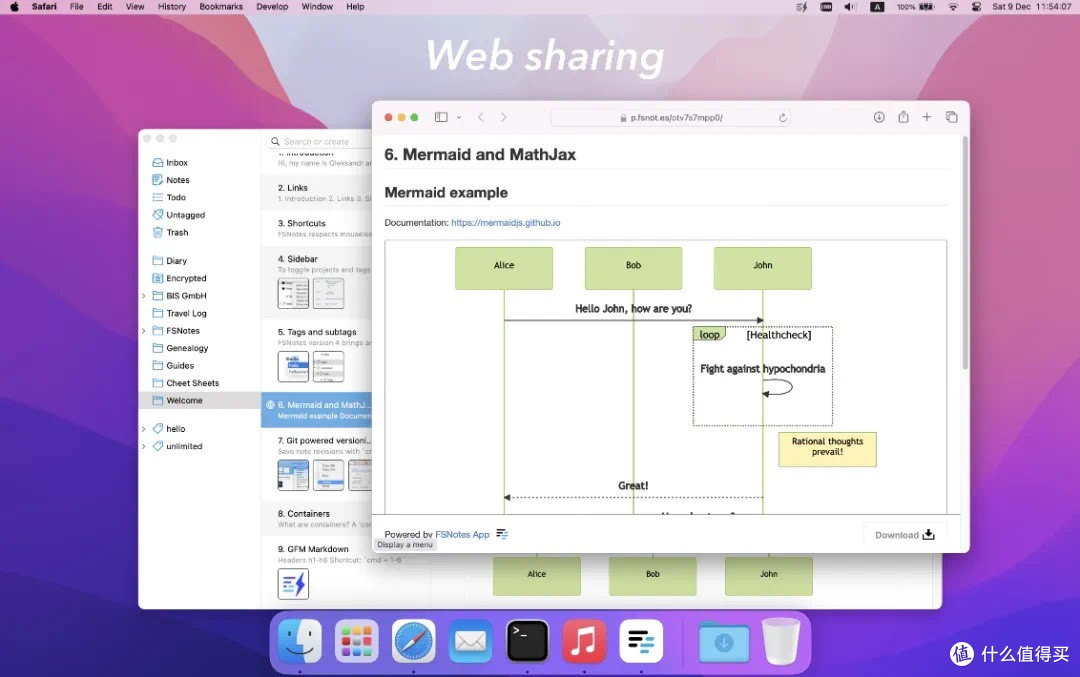Image resolution: width=1080 pixels, height=677 pixels.
Task: Expand the FSNotes folder chevron
Action: 144,331
